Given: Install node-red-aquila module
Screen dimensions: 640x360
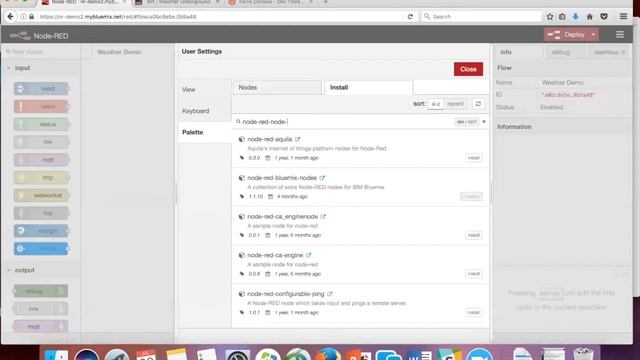Looking at the screenshot, I should coord(473,158).
